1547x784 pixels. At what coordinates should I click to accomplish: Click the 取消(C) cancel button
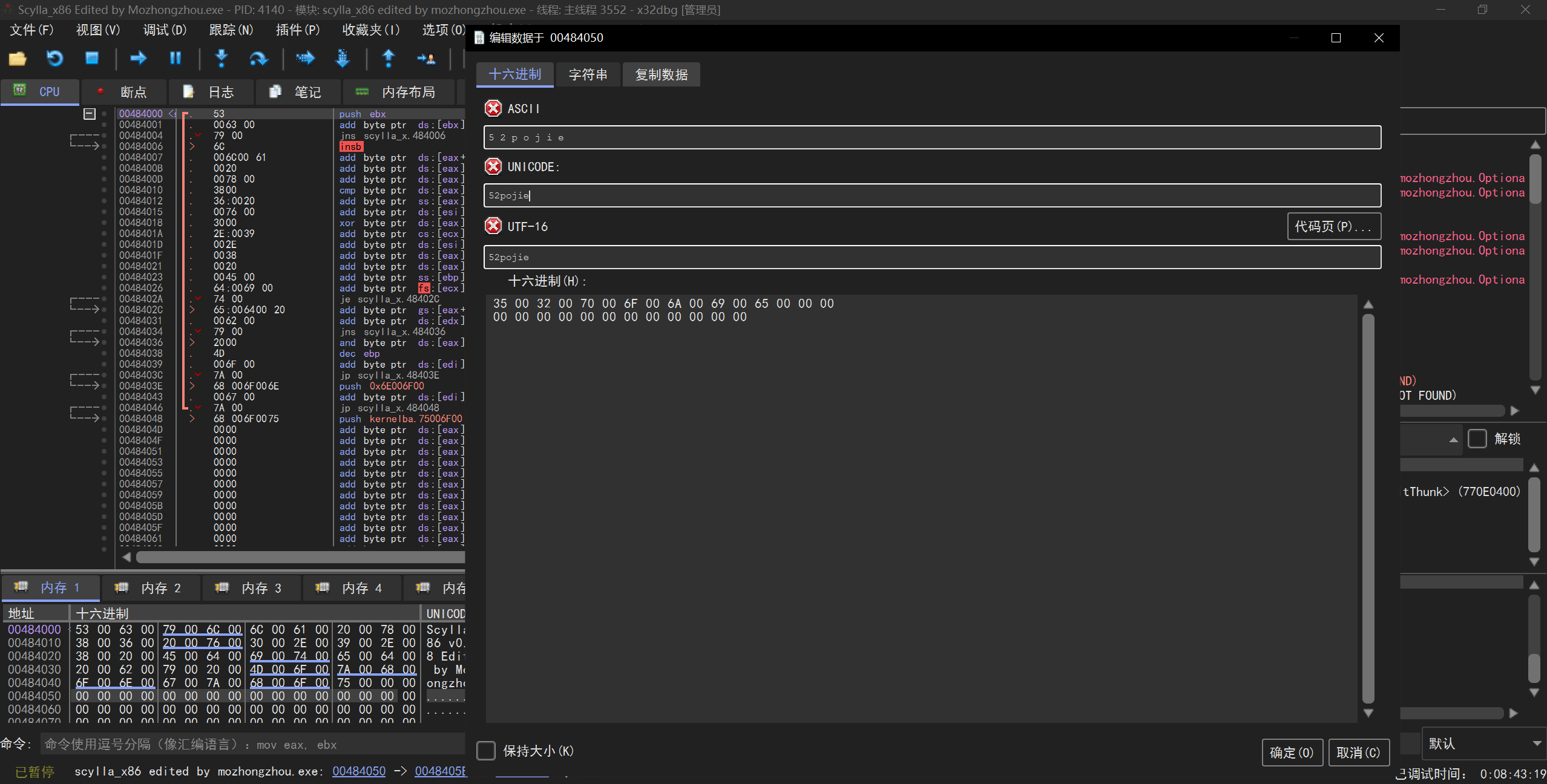click(x=1358, y=753)
